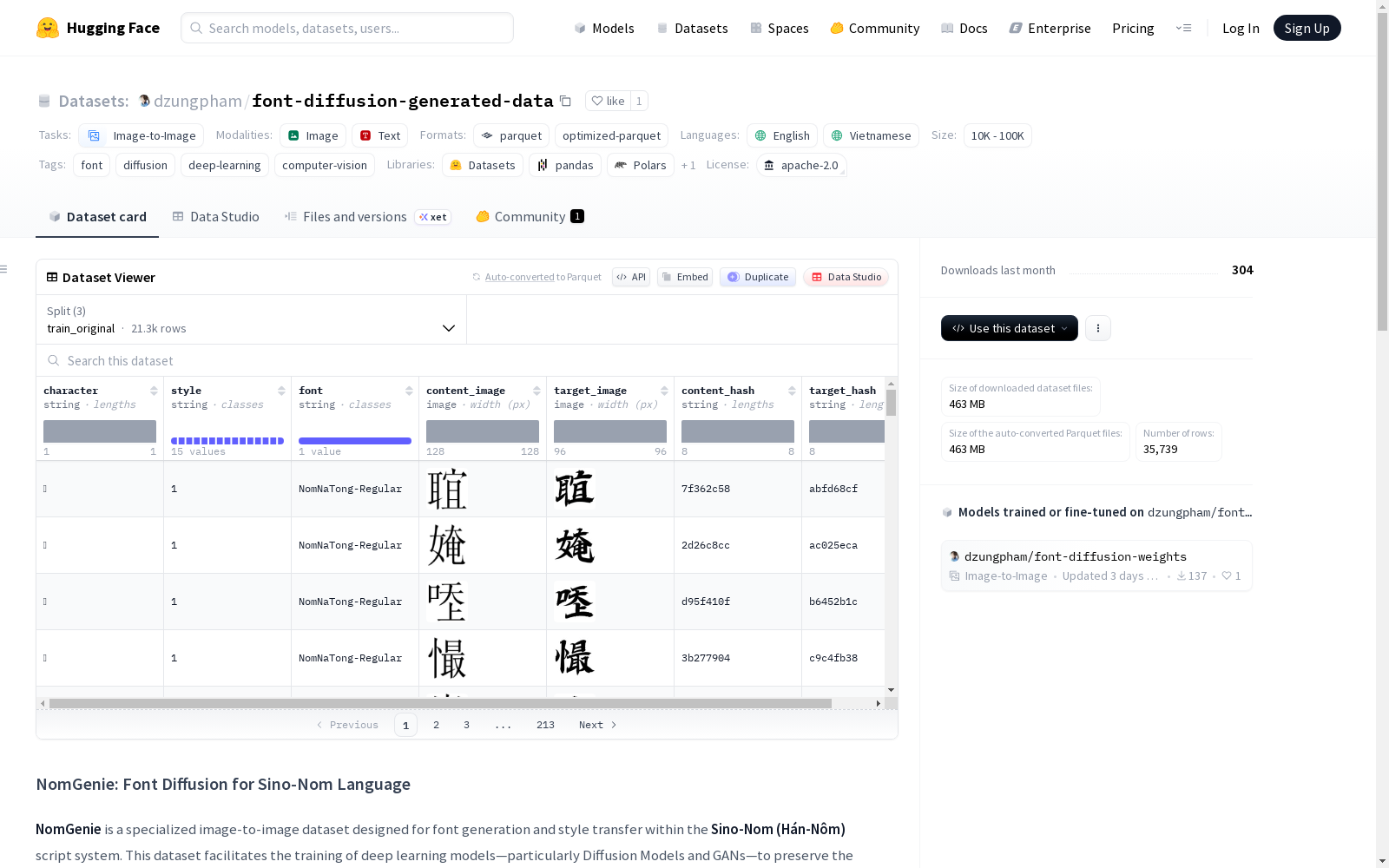Go to page 2 of the viewer

(x=436, y=725)
